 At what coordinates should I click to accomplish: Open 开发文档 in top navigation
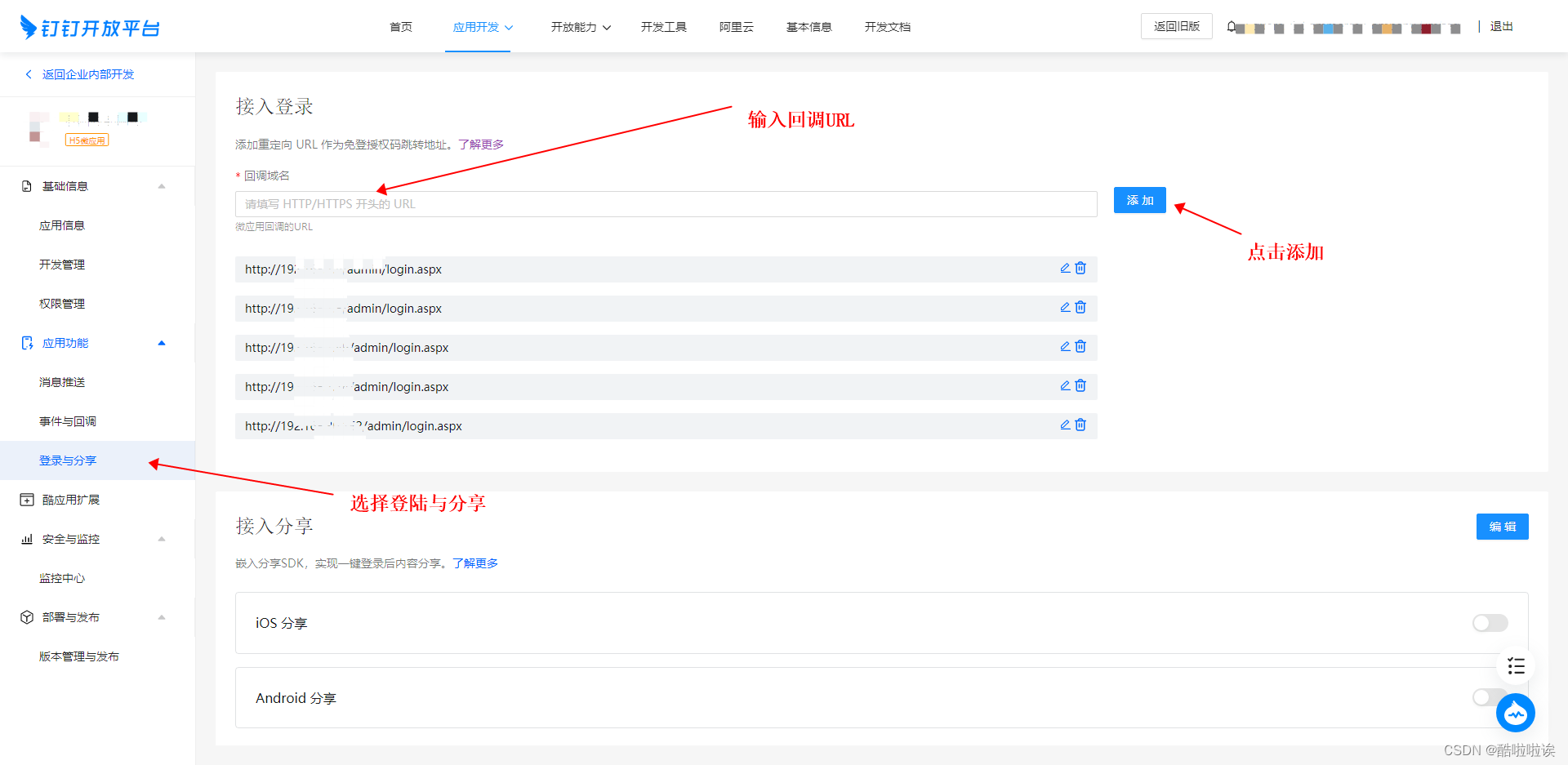click(888, 27)
